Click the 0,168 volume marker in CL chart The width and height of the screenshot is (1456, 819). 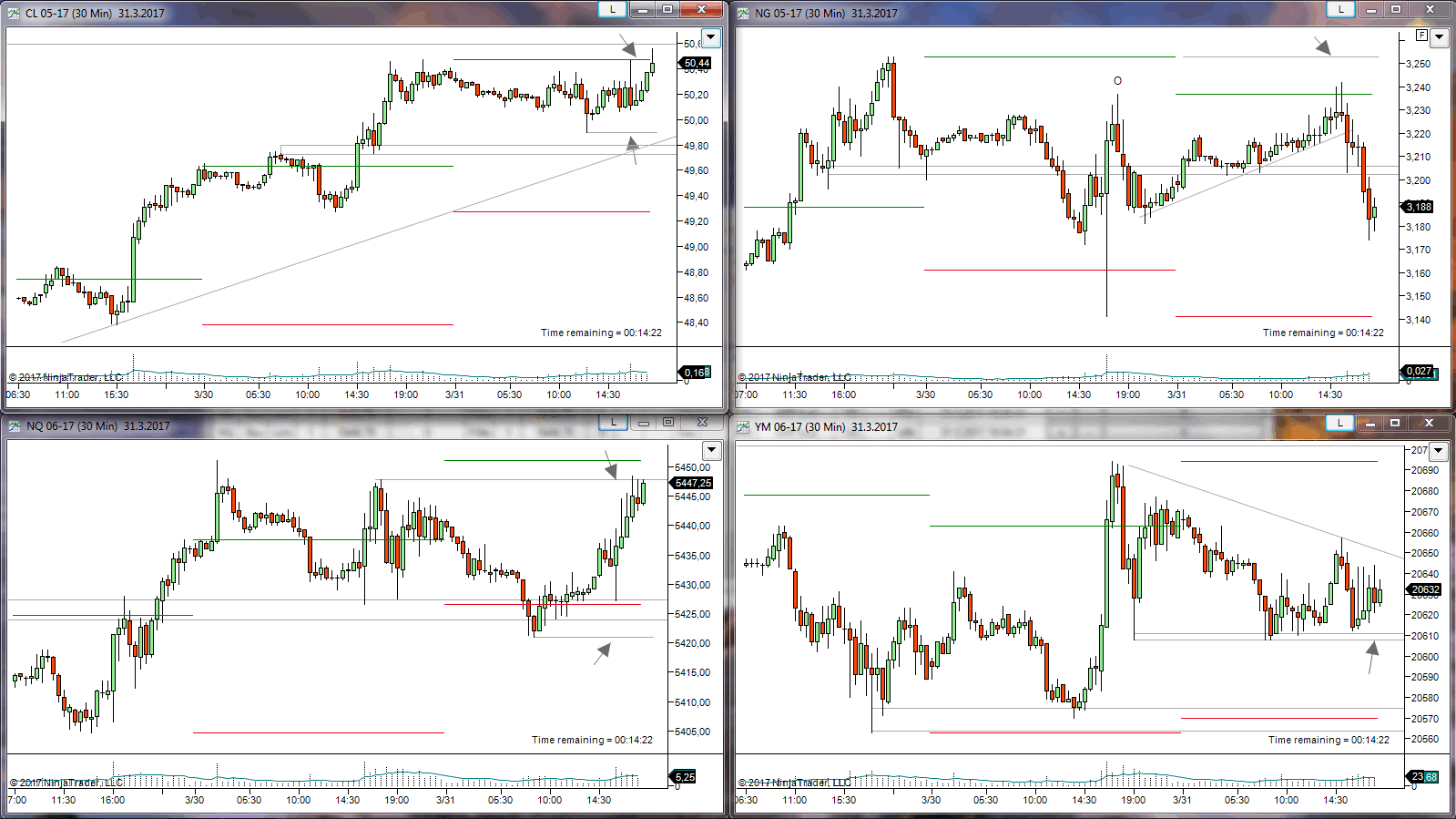pyautogui.click(x=696, y=372)
